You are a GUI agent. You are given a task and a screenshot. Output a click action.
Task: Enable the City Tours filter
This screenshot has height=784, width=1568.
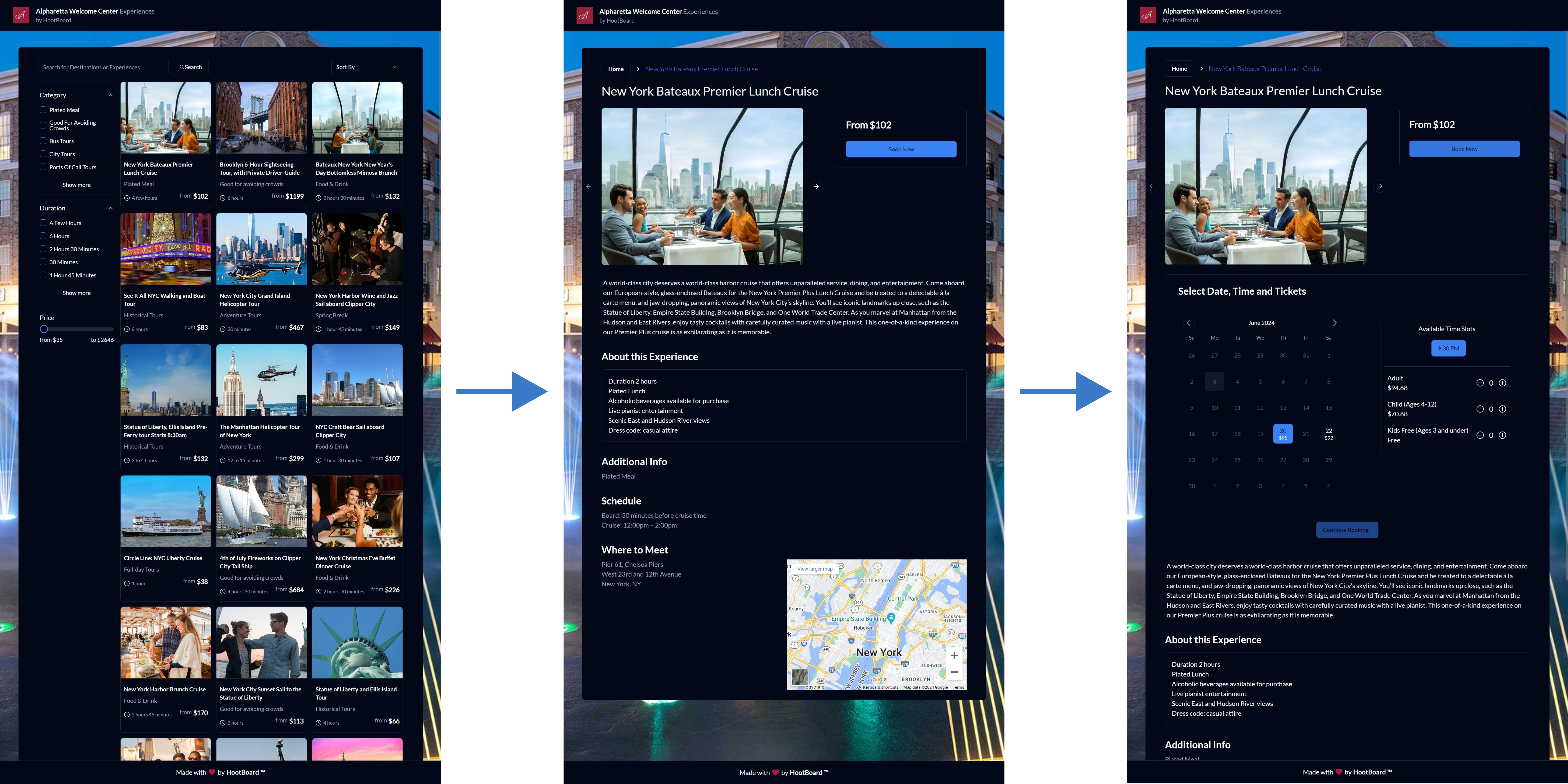click(43, 154)
